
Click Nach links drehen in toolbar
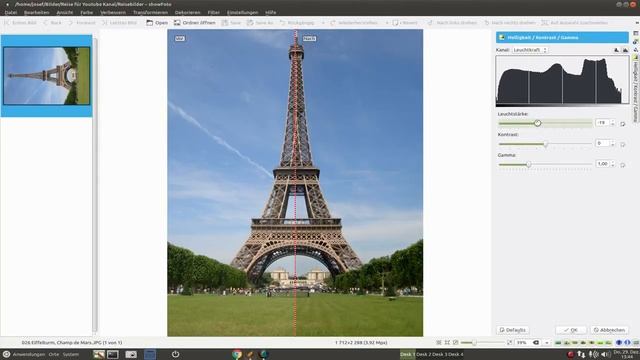pyautogui.click(x=452, y=23)
